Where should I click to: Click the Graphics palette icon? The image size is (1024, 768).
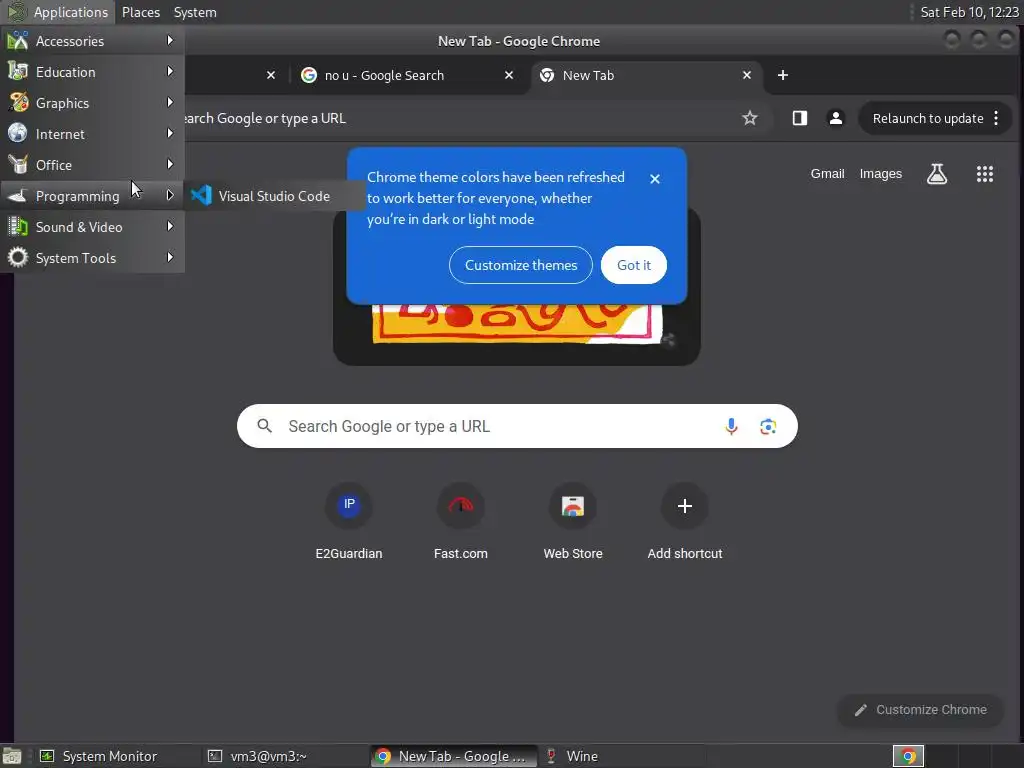(18, 103)
